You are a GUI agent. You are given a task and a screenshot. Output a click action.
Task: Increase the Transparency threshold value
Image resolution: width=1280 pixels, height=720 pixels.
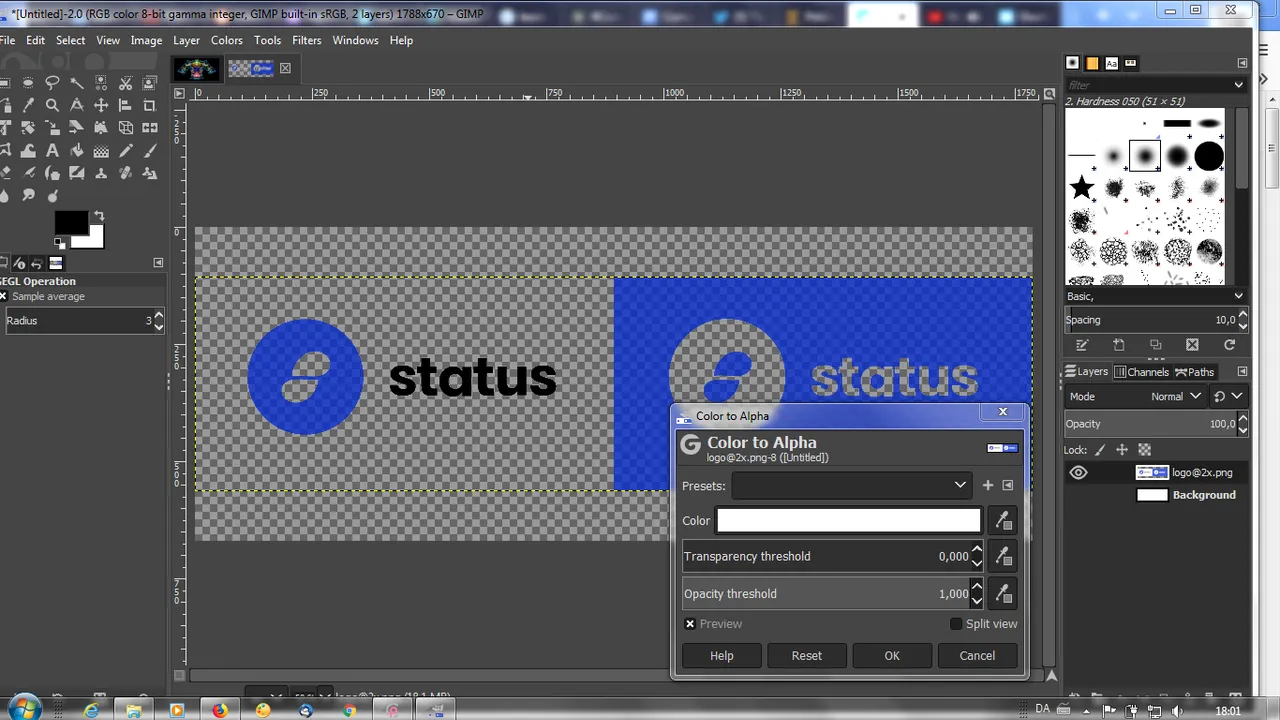coord(977,550)
